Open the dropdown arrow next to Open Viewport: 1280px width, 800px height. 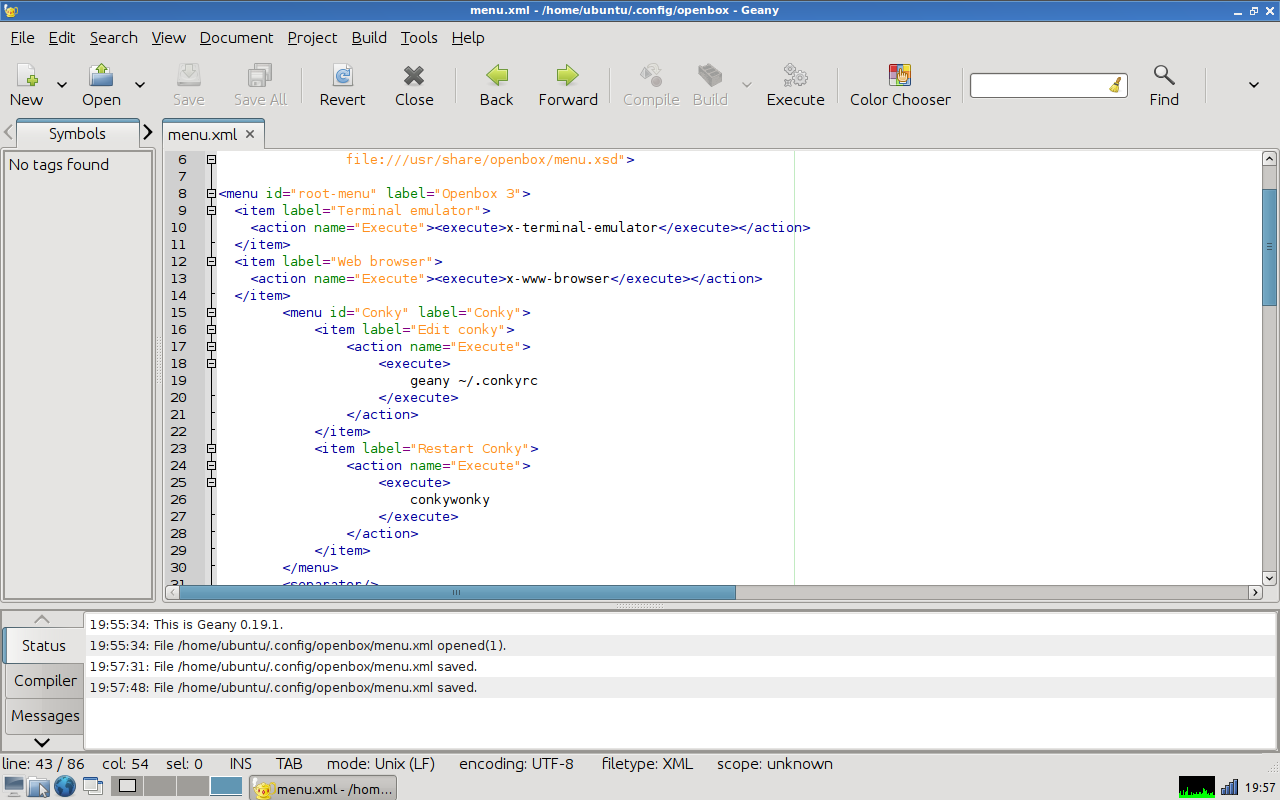click(140, 85)
